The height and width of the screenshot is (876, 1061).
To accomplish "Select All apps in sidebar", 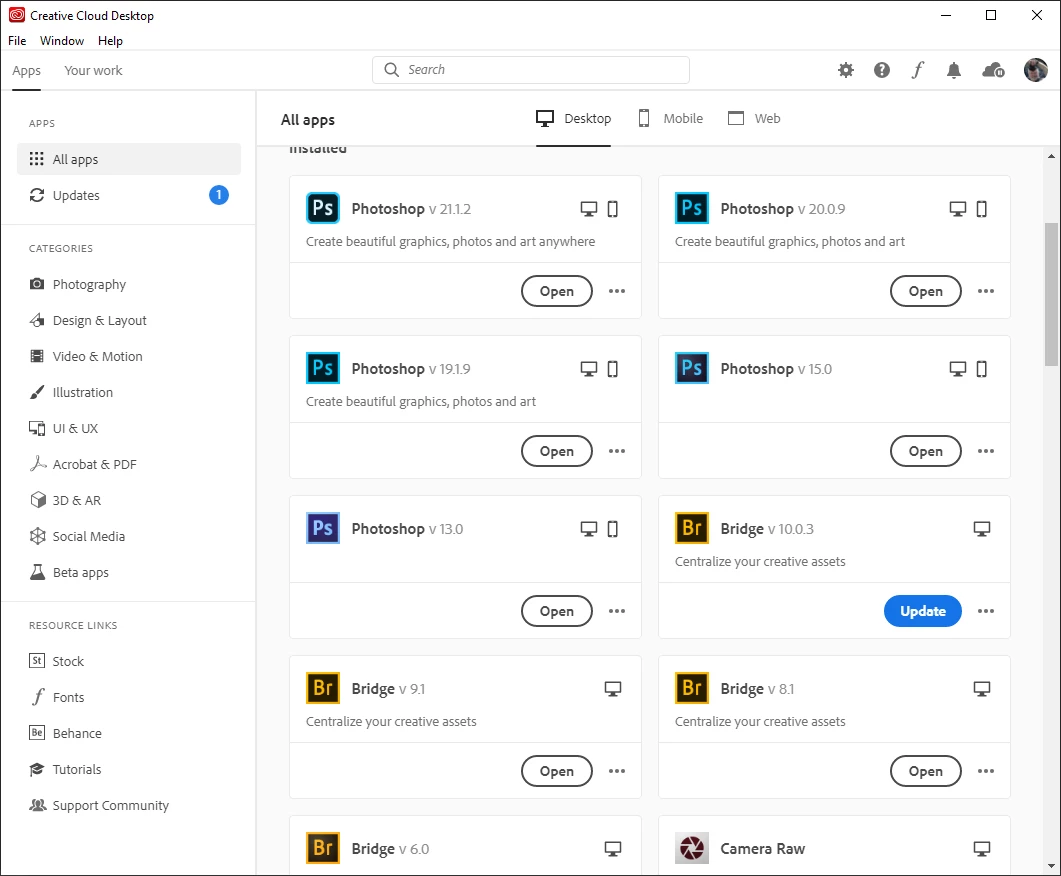I will [129, 159].
